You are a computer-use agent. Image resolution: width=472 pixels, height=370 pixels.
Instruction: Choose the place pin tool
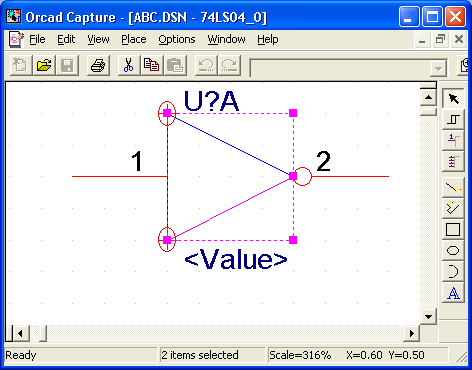pos(453,140)
